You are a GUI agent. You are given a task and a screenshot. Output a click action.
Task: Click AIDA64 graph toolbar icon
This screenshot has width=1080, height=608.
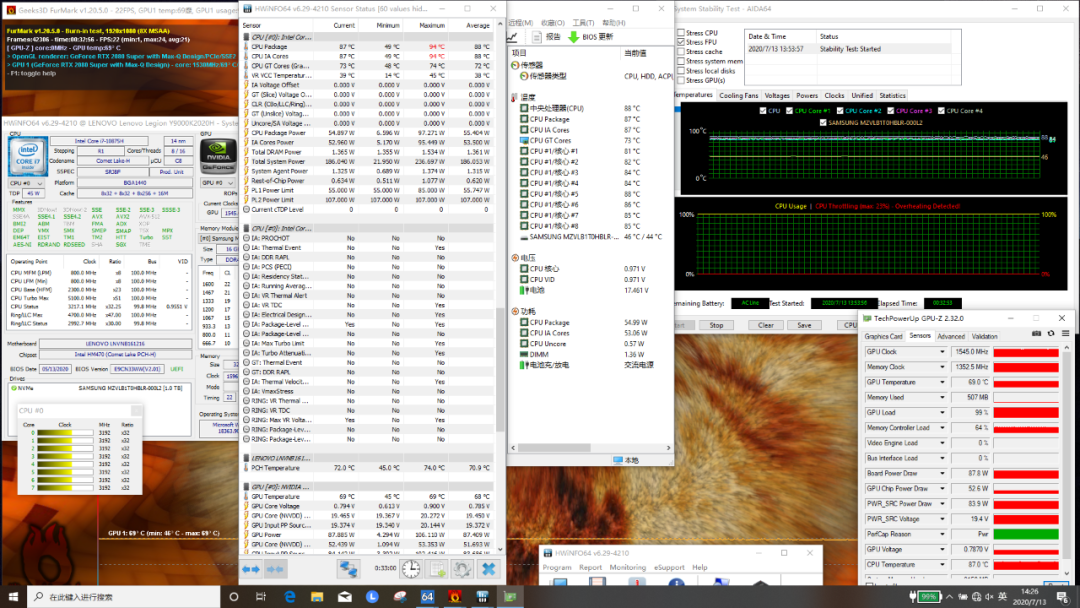point(512,36)
